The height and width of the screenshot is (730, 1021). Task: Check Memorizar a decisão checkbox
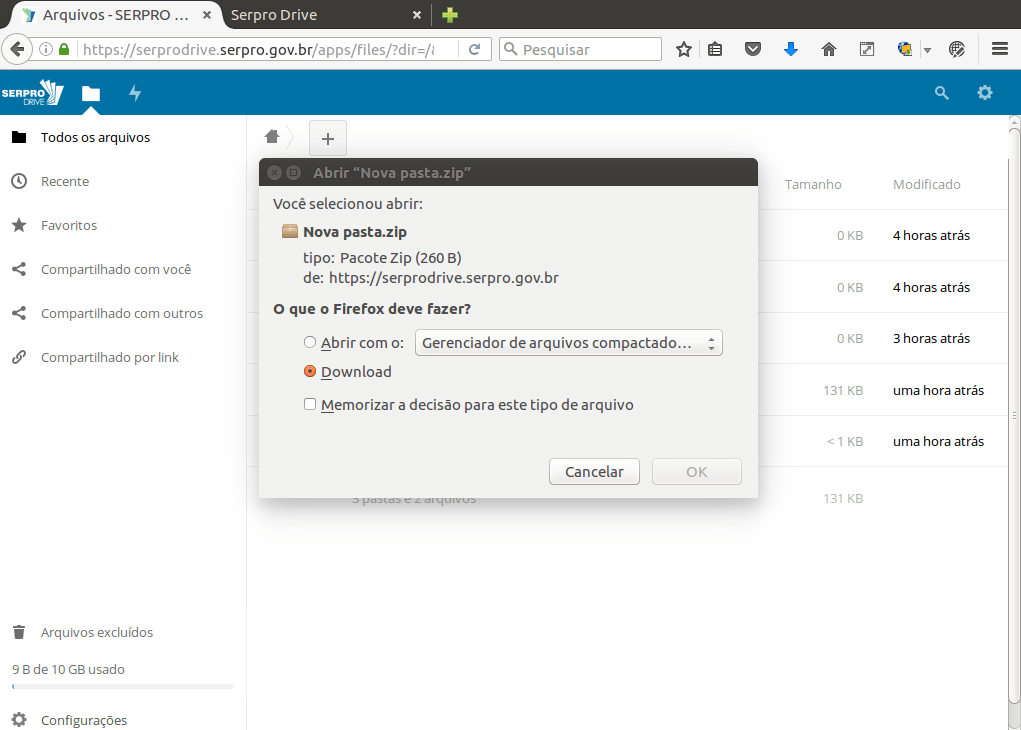click(310, 404)
